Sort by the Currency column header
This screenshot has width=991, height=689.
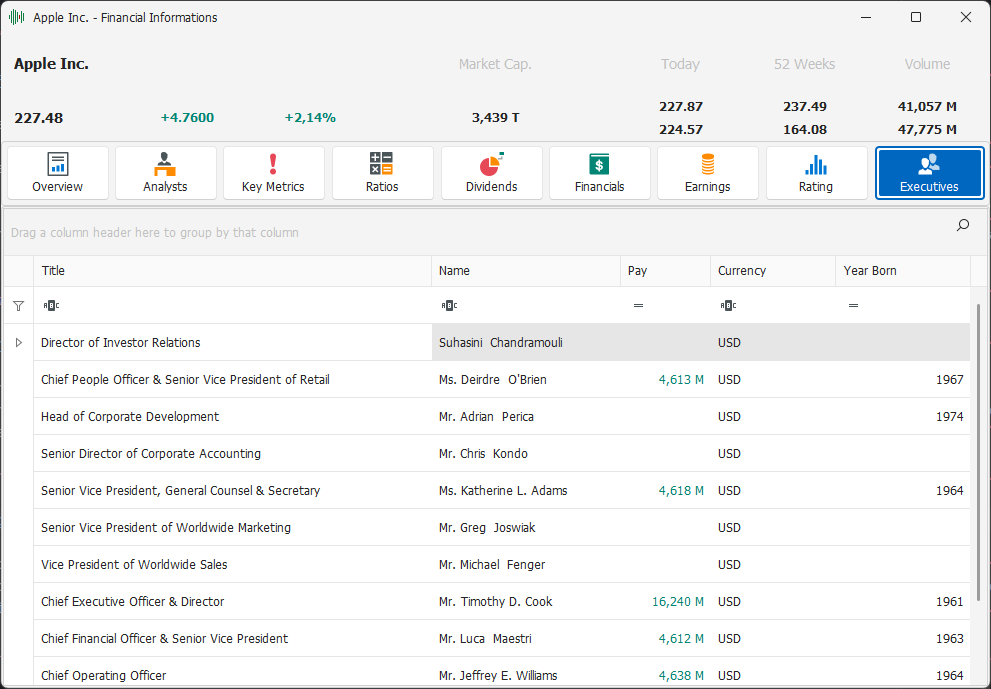coord(773,271)
